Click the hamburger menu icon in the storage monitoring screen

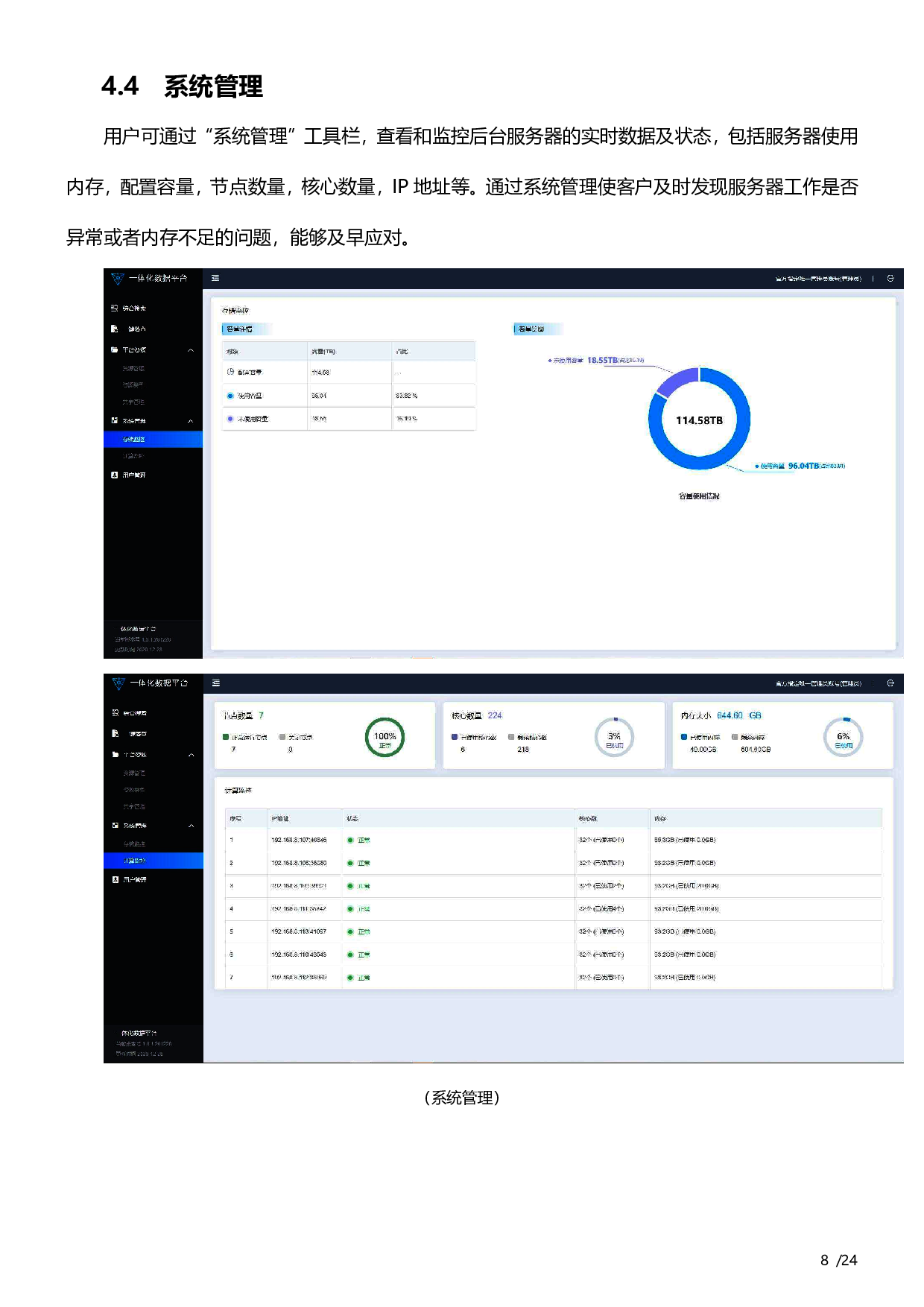pyautogui.click(x=215, y=279)
